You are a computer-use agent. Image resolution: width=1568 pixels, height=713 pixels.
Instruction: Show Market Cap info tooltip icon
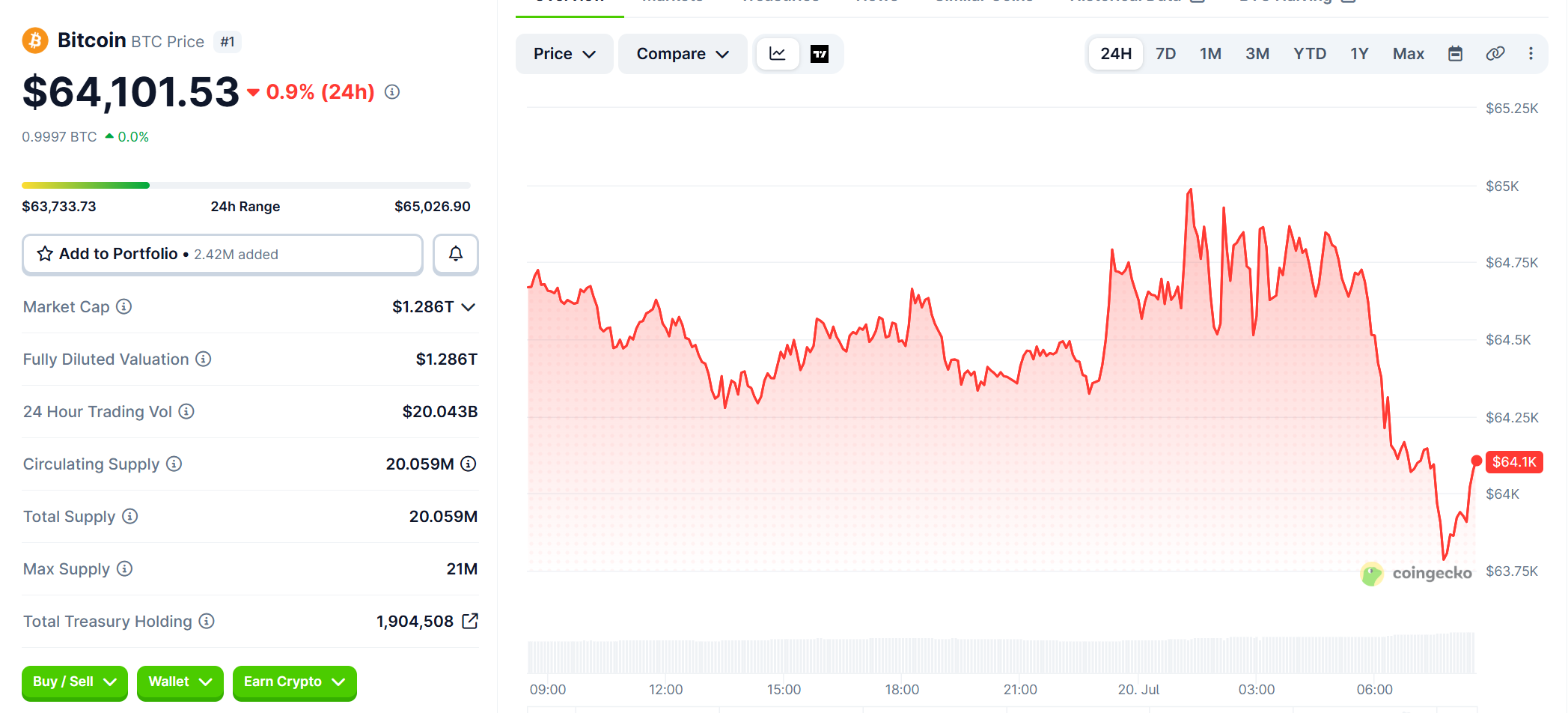(x=124, y=306)
